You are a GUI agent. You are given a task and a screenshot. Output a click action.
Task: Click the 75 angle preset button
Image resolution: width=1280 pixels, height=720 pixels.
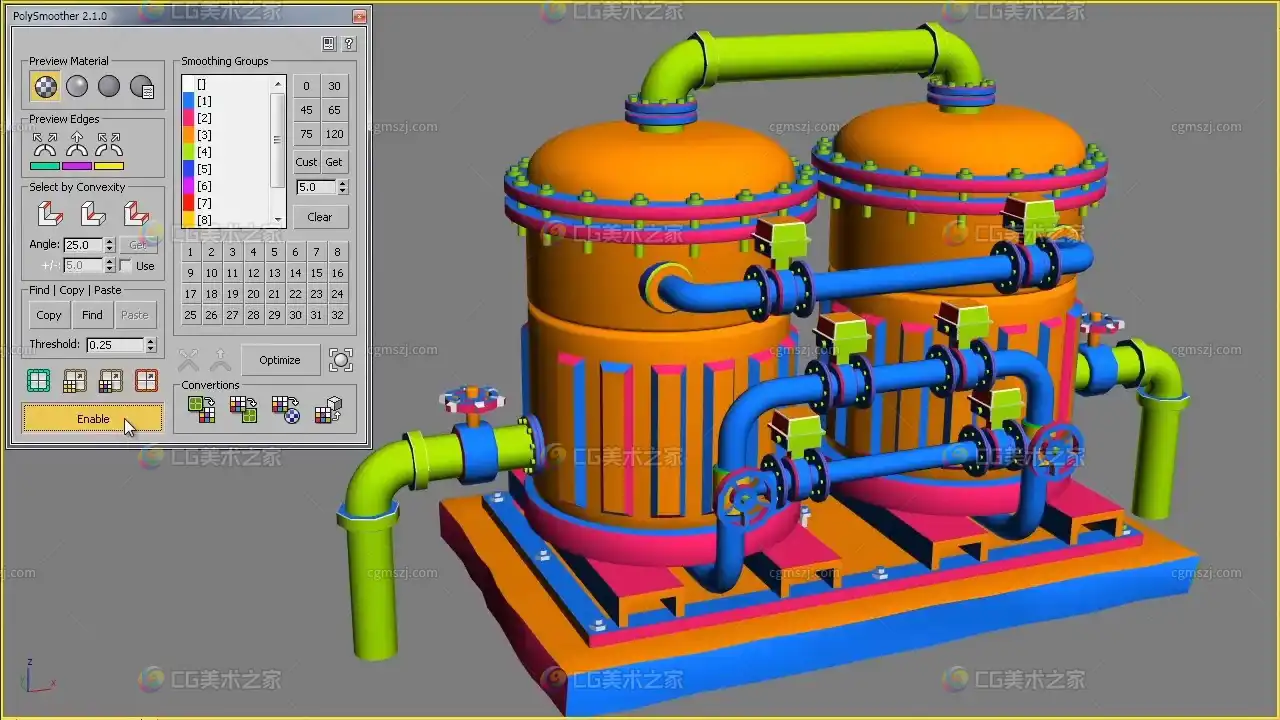coord(306,134)
